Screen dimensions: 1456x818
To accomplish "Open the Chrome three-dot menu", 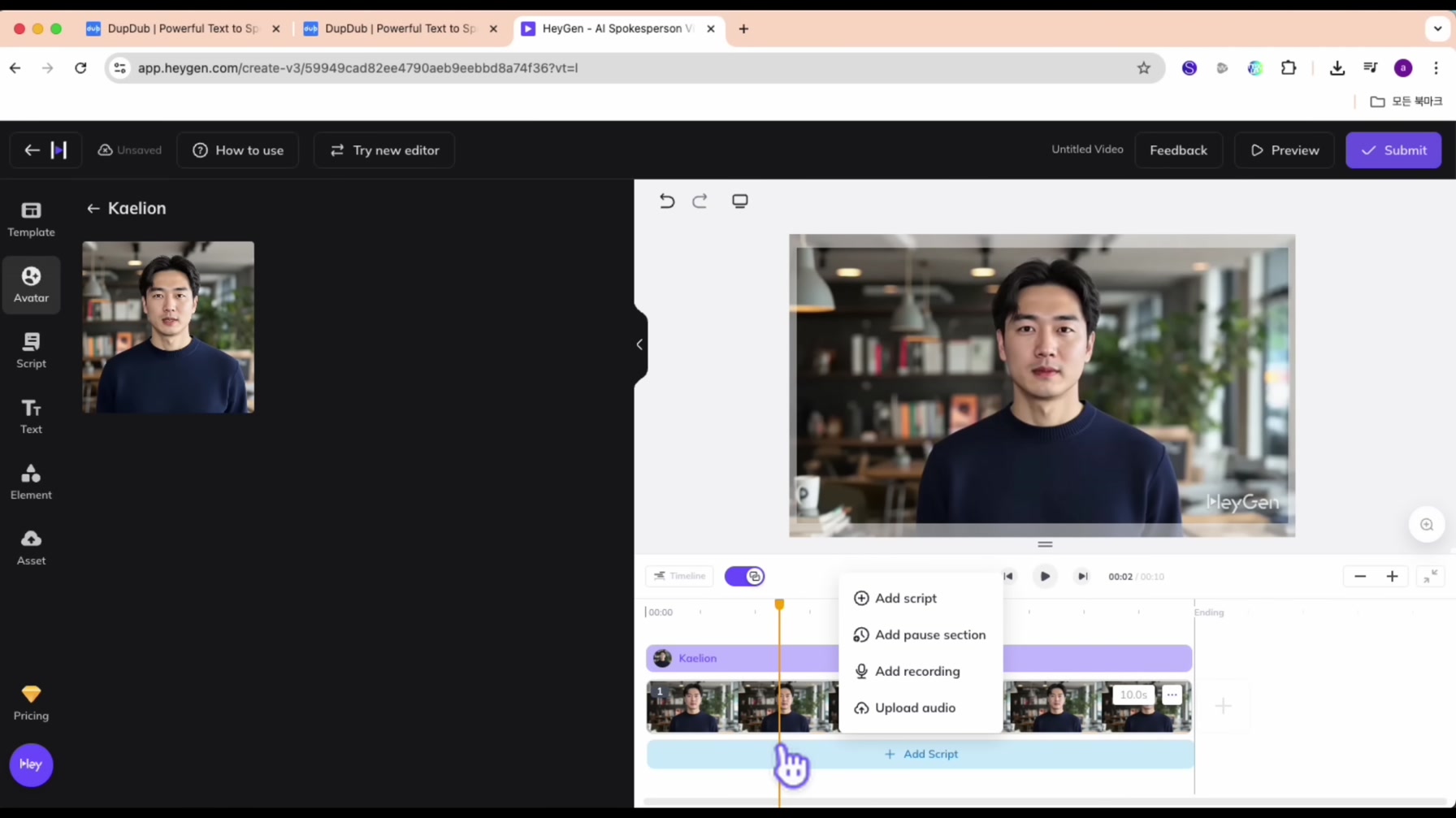I will pyautogui.click(x=1436, y=68).
